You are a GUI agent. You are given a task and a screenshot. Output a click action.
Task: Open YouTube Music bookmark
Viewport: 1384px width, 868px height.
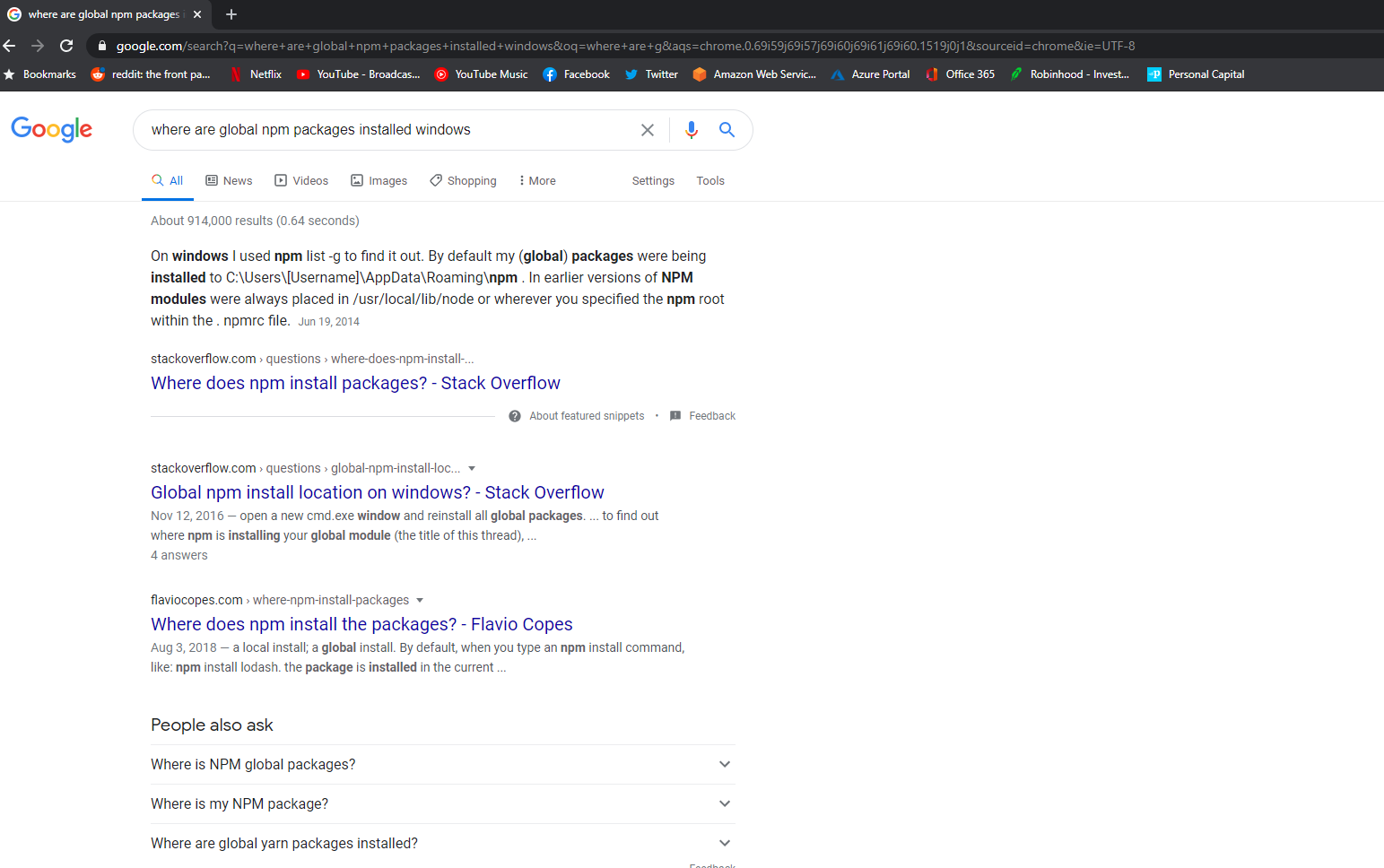[x=492, y=74]
